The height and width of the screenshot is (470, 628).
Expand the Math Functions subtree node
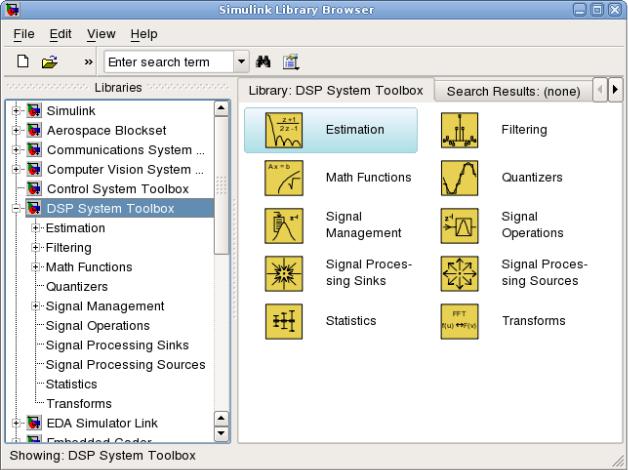(35, 267)
